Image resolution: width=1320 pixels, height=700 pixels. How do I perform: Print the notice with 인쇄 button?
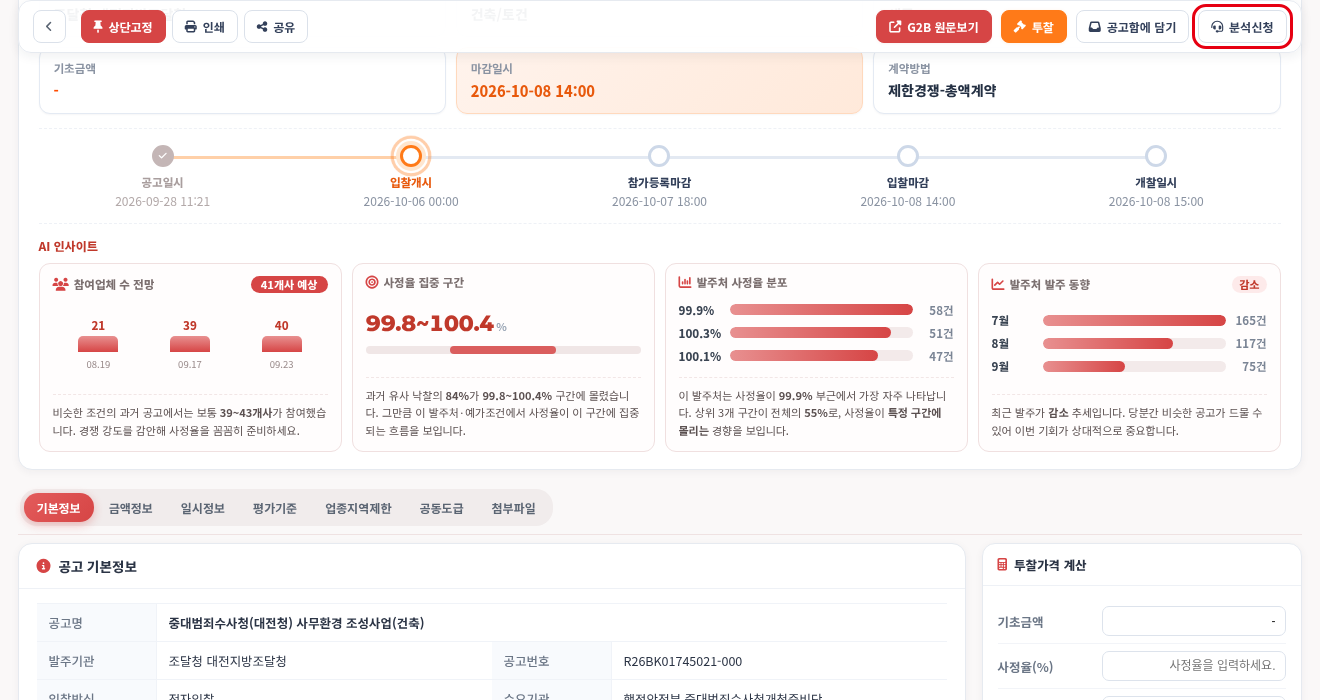(x=204, y=27)
